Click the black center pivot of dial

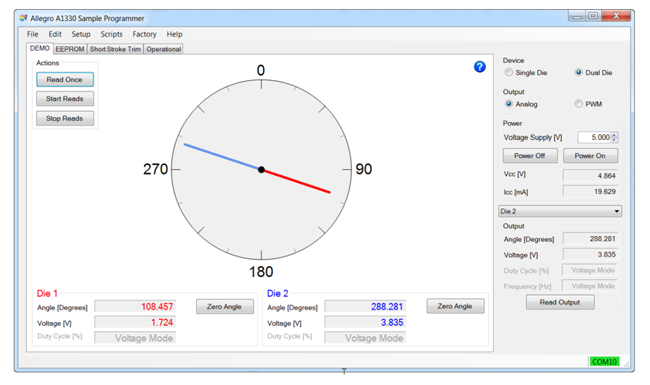pyautogui.click(x=261, y=169)
